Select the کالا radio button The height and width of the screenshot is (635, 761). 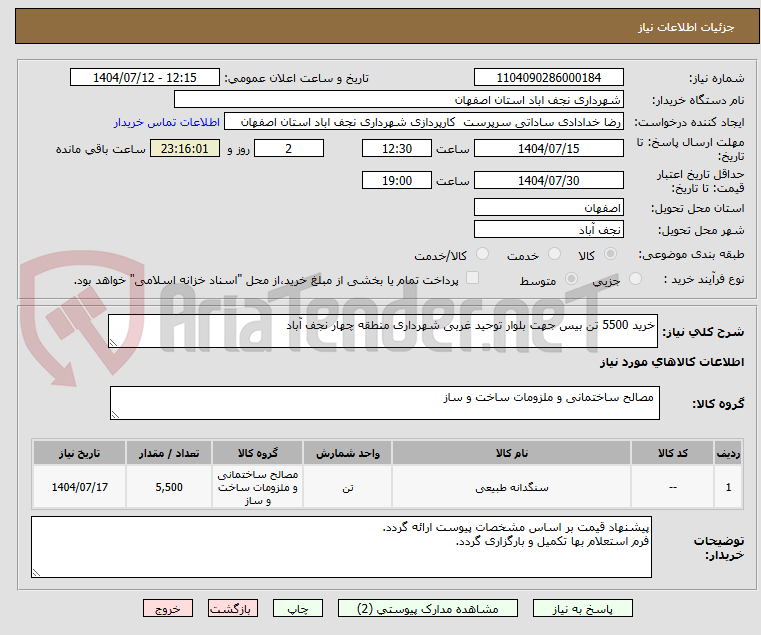(611, 254)
